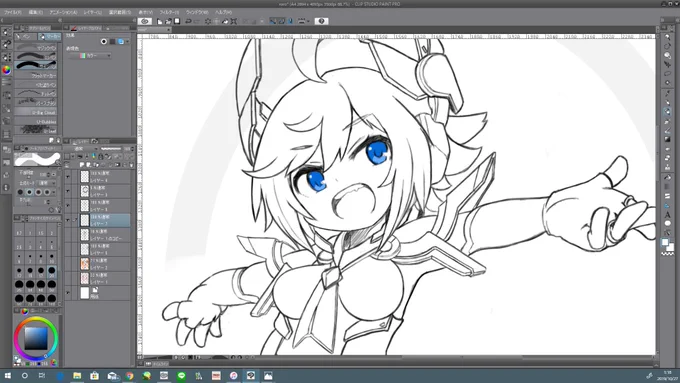Toggle visibility of the selected highlighted layer
This screenshot has width=680, height=383.
click(68, 220)
